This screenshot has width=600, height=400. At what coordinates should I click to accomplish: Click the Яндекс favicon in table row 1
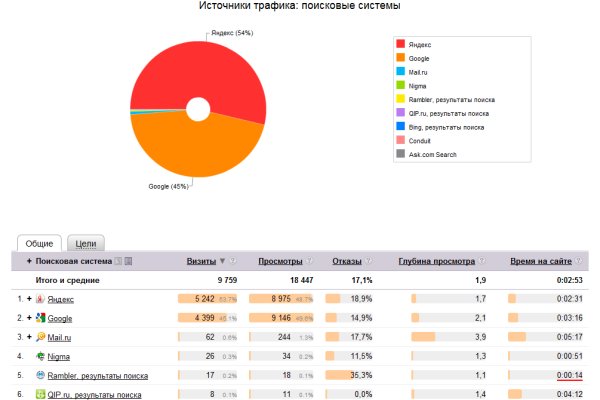tap(40, 299)
